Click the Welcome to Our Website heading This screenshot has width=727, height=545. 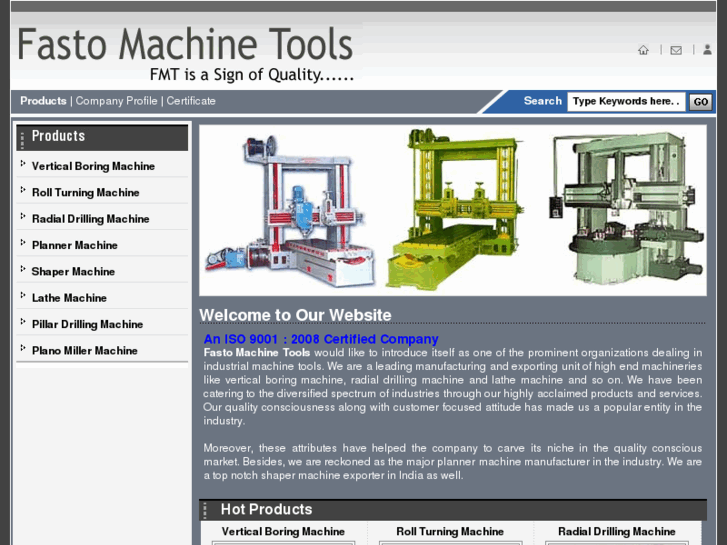tap(295, 315)
